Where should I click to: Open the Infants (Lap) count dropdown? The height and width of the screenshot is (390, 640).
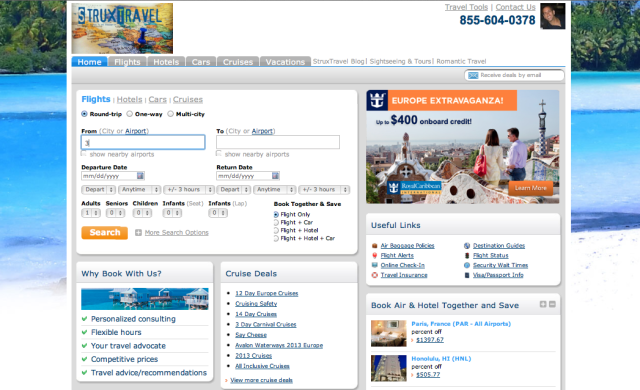218,213
